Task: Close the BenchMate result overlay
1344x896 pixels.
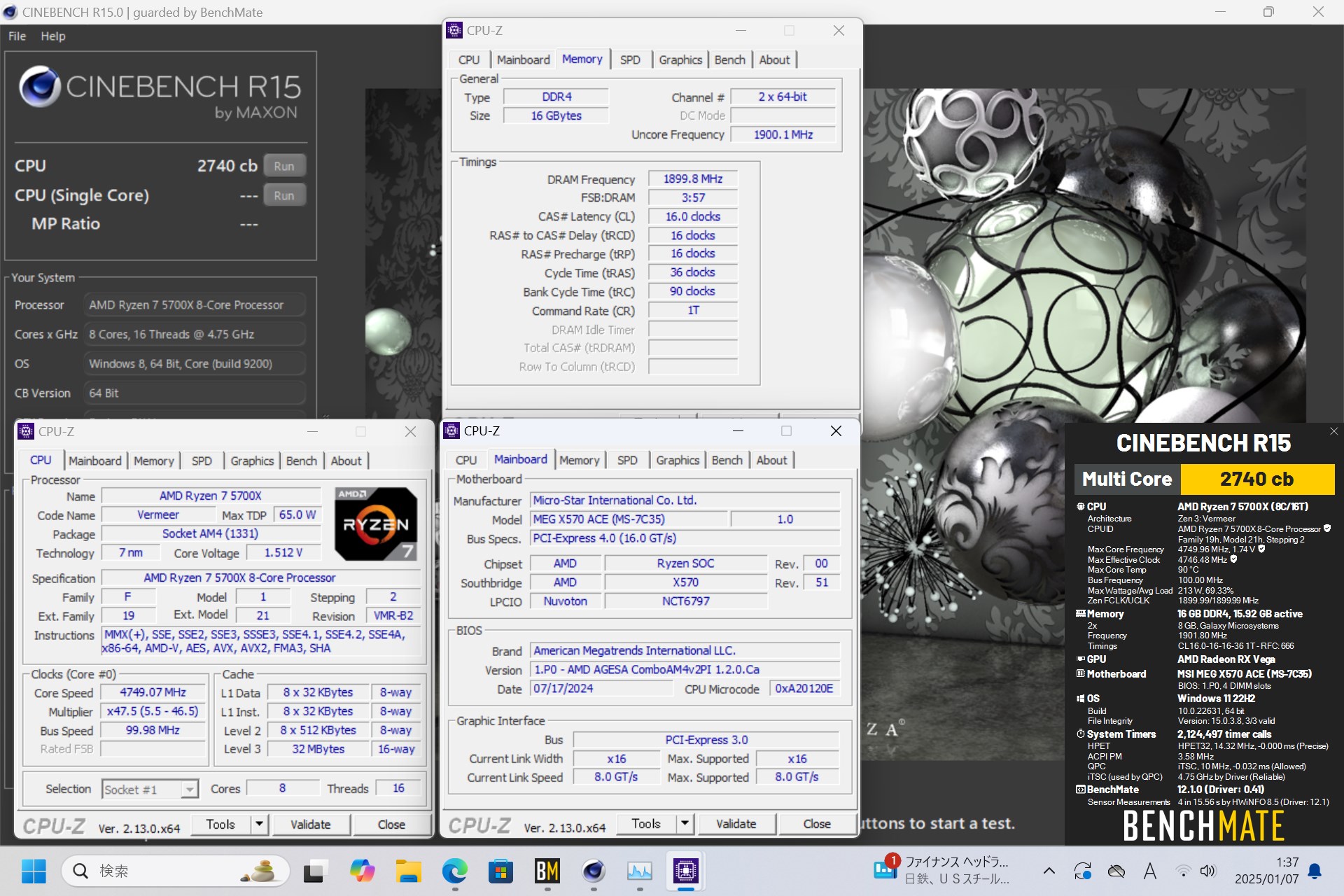Action: coord(1333,432)
